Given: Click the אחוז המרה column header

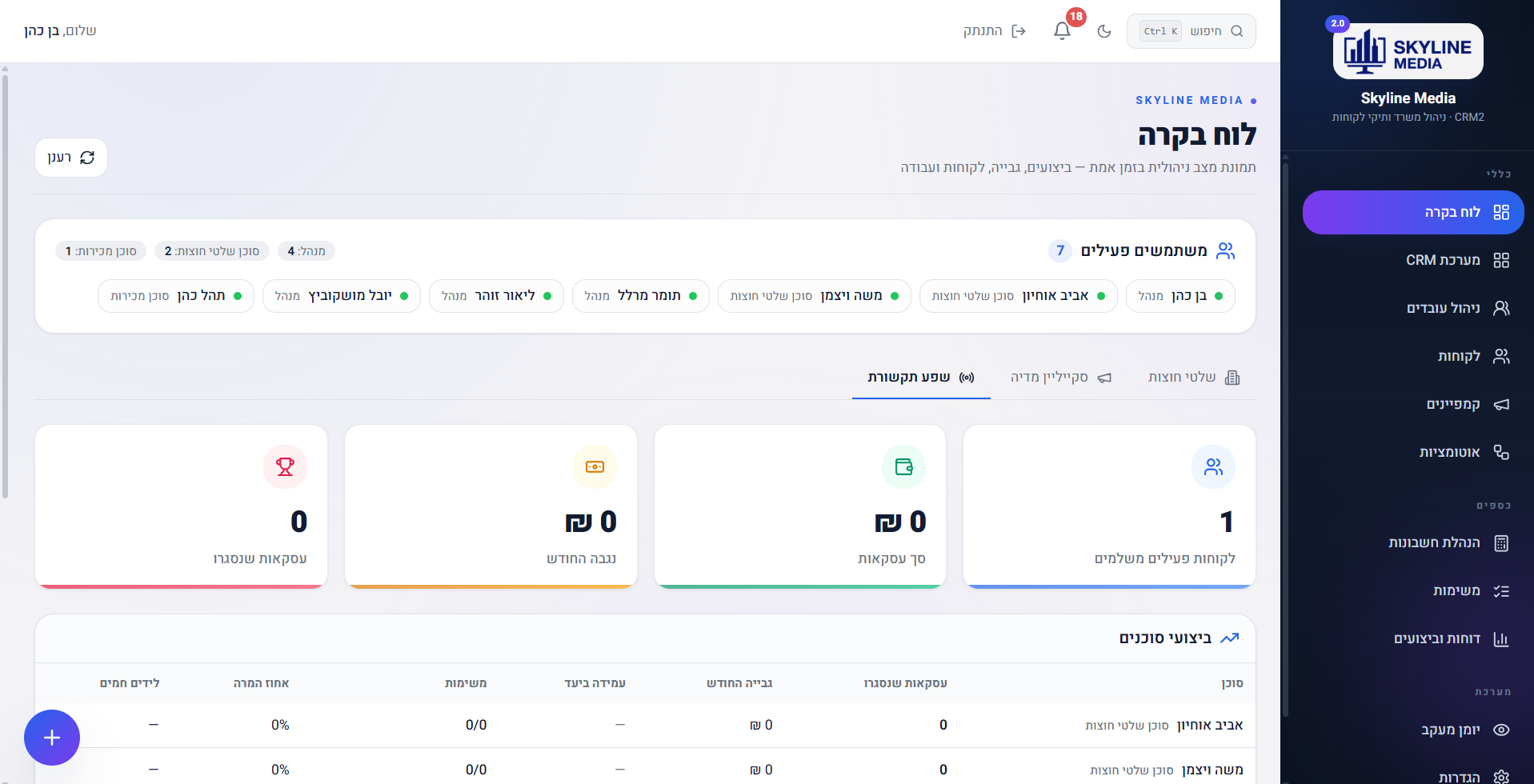Looking at the screenshot, I should click(262, 683).
